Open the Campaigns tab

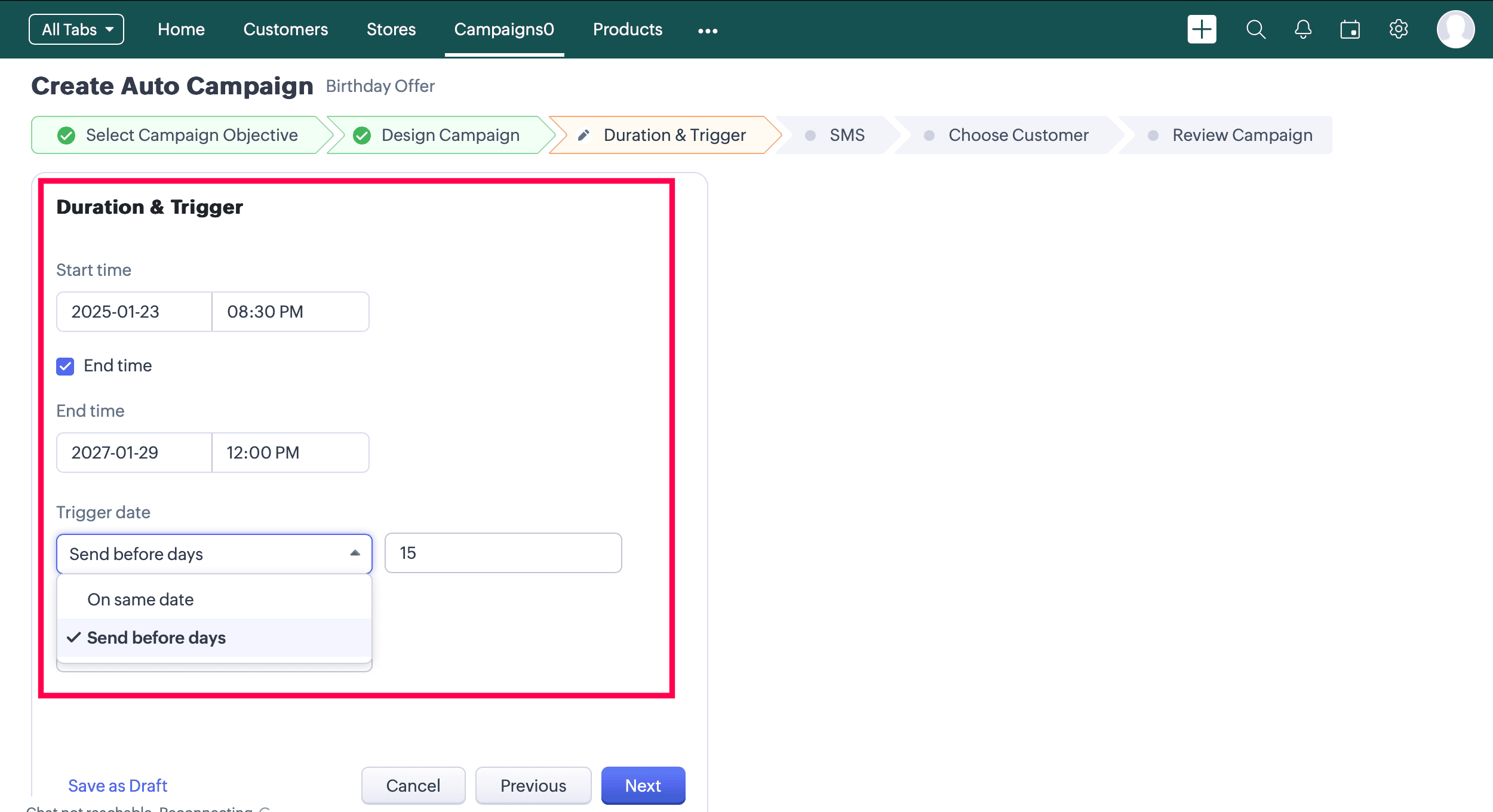click(504, 29)
